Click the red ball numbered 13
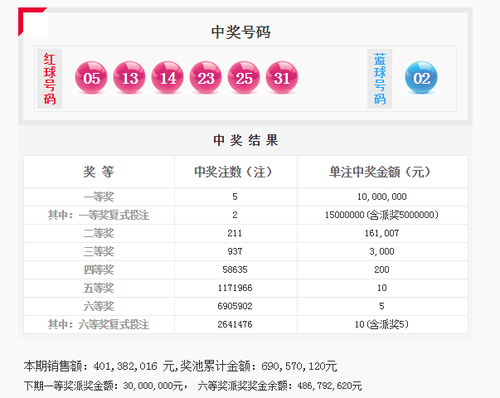This screenshot has width=500, height=398. [129, 77]
